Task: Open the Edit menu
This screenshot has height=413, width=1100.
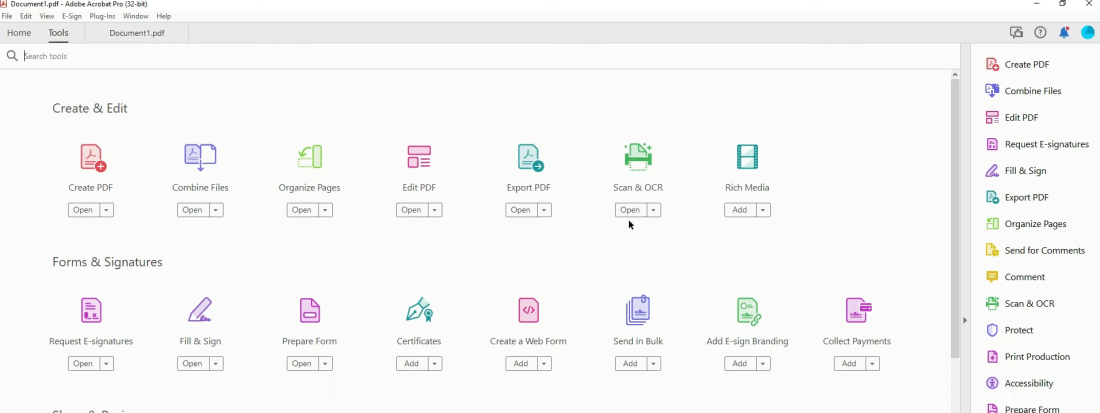Action: click(26, 15)
